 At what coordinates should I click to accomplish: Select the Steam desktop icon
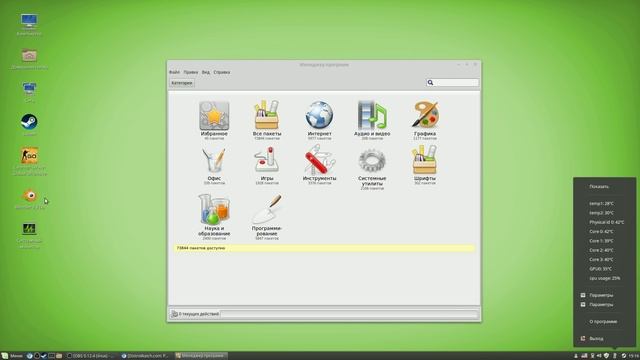click(29, 125)
